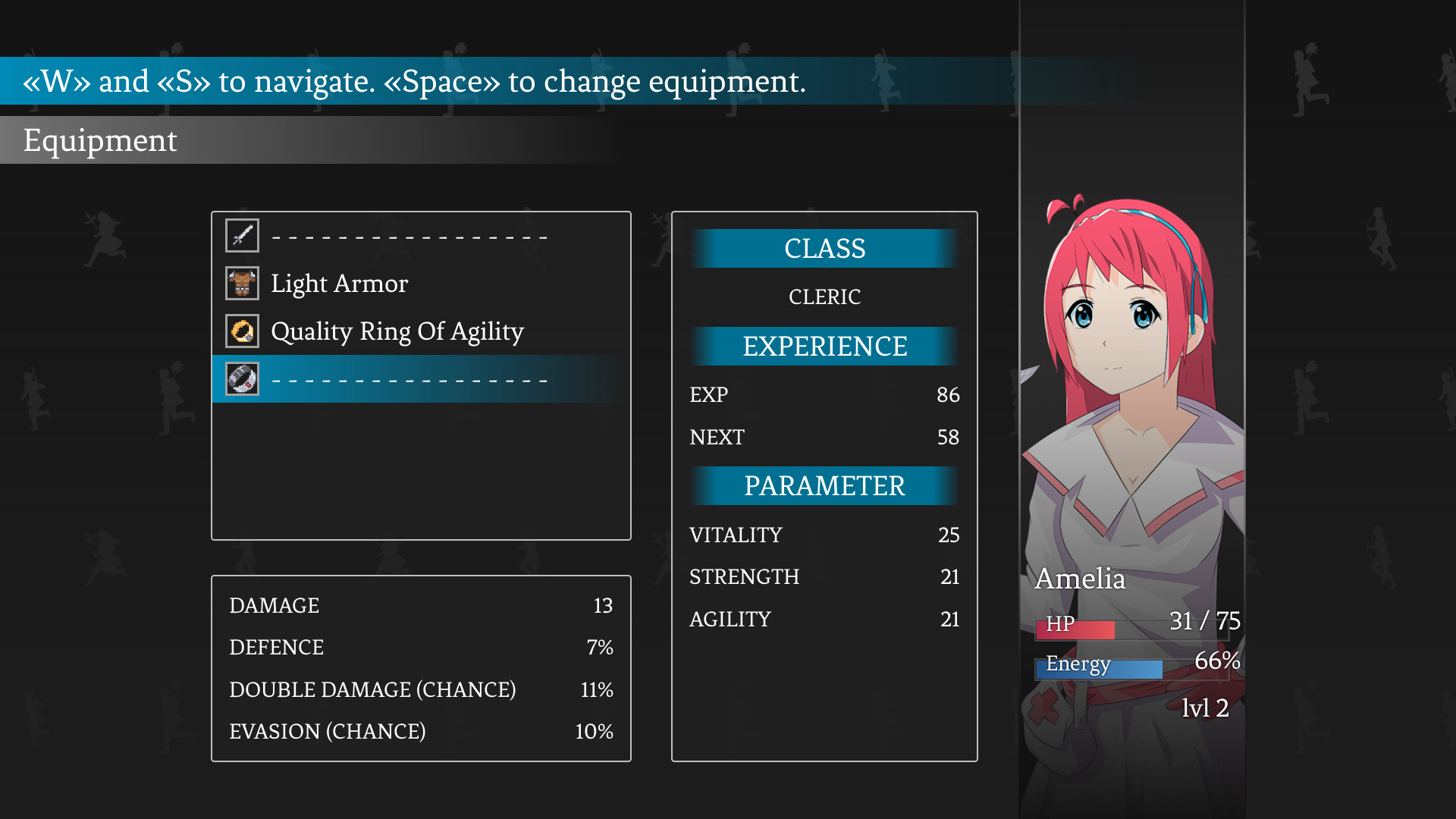Image resolution: width=1456 pixels, height=819 pixels.
Task: Choose Quality Ring Of Agility entry
Action: 397,331
